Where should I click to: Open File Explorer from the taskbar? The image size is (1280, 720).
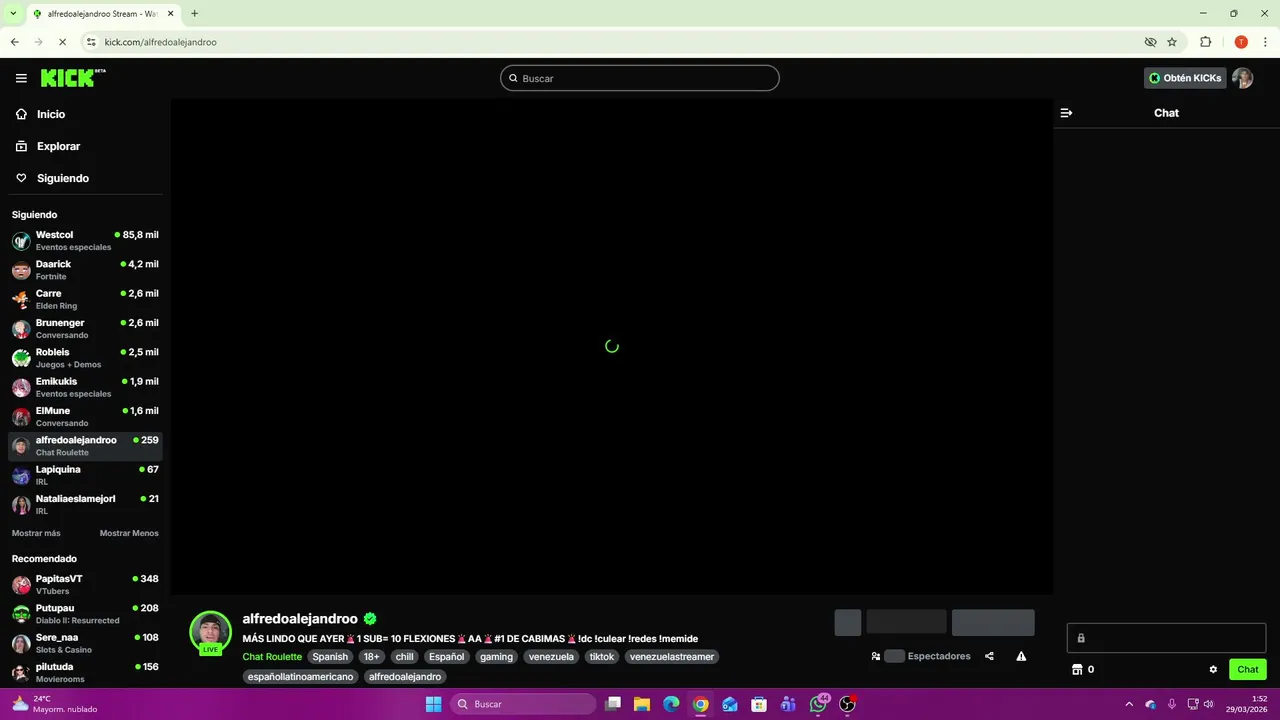642,704
